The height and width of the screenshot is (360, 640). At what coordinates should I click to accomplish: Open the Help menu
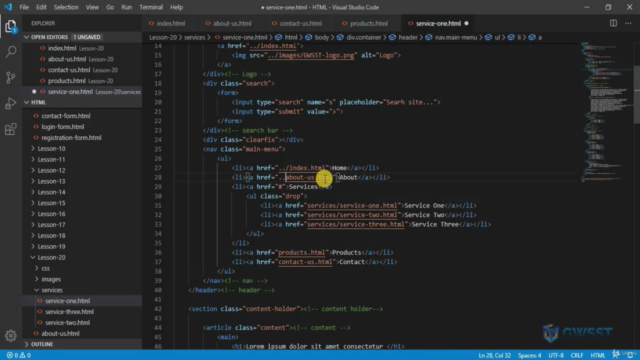pyautogui.click(x=176, y=7)
